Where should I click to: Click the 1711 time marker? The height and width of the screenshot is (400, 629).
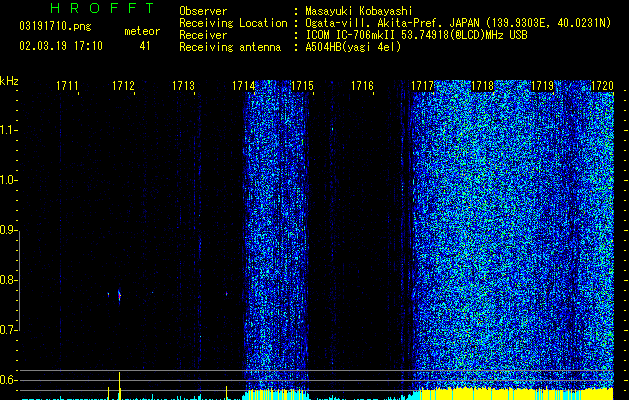[67, 86]
